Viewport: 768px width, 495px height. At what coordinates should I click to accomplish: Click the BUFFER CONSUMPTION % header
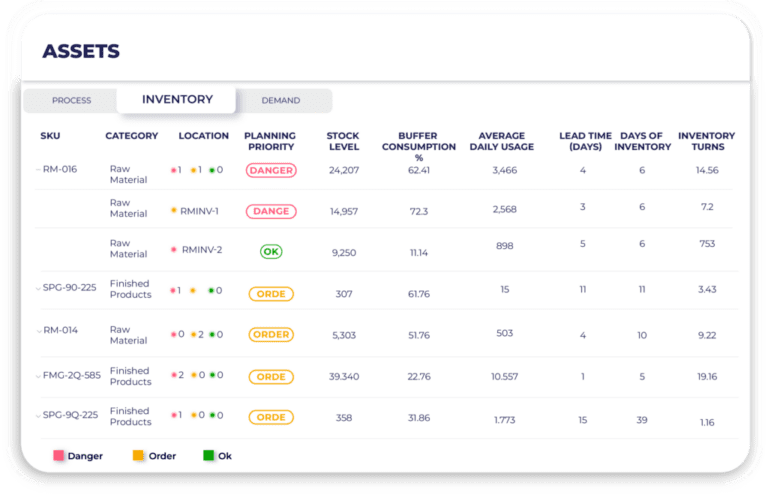coord(418,146)
